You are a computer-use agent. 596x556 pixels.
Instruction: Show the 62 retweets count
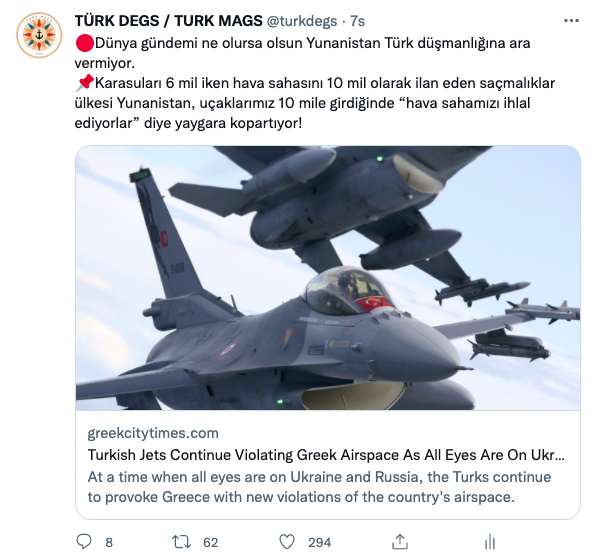point(211,542)
